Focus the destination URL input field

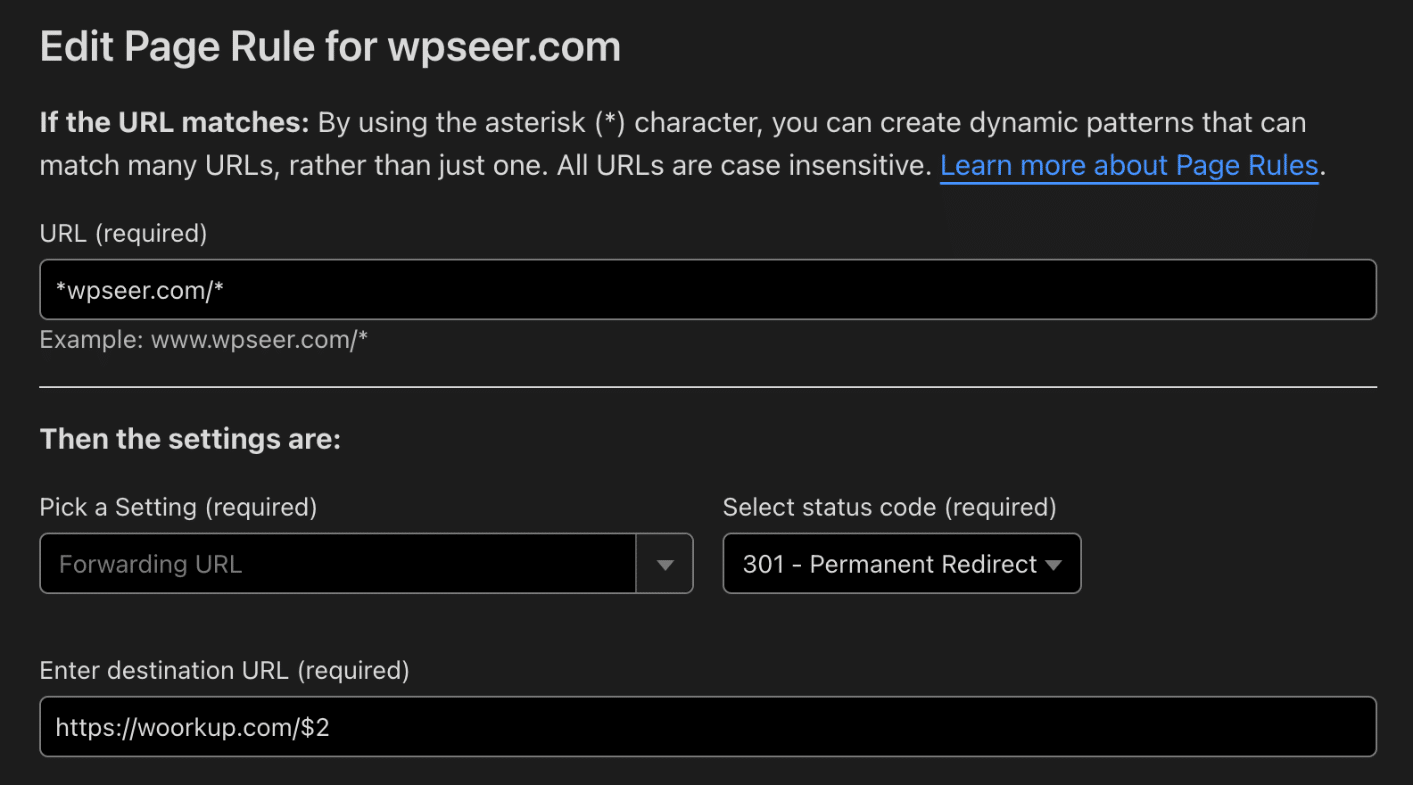tap(708, 727)
